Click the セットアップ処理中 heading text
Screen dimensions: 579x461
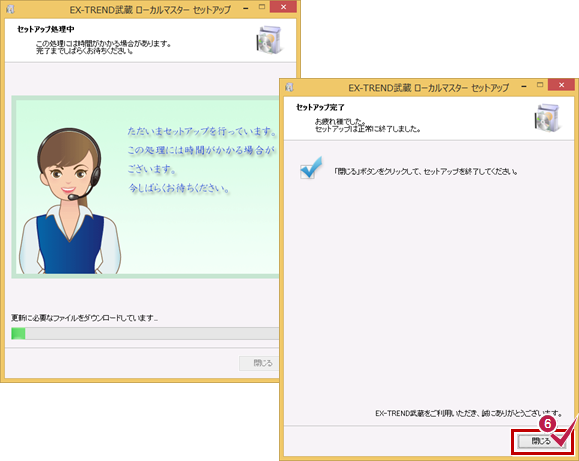coord(46,29)
